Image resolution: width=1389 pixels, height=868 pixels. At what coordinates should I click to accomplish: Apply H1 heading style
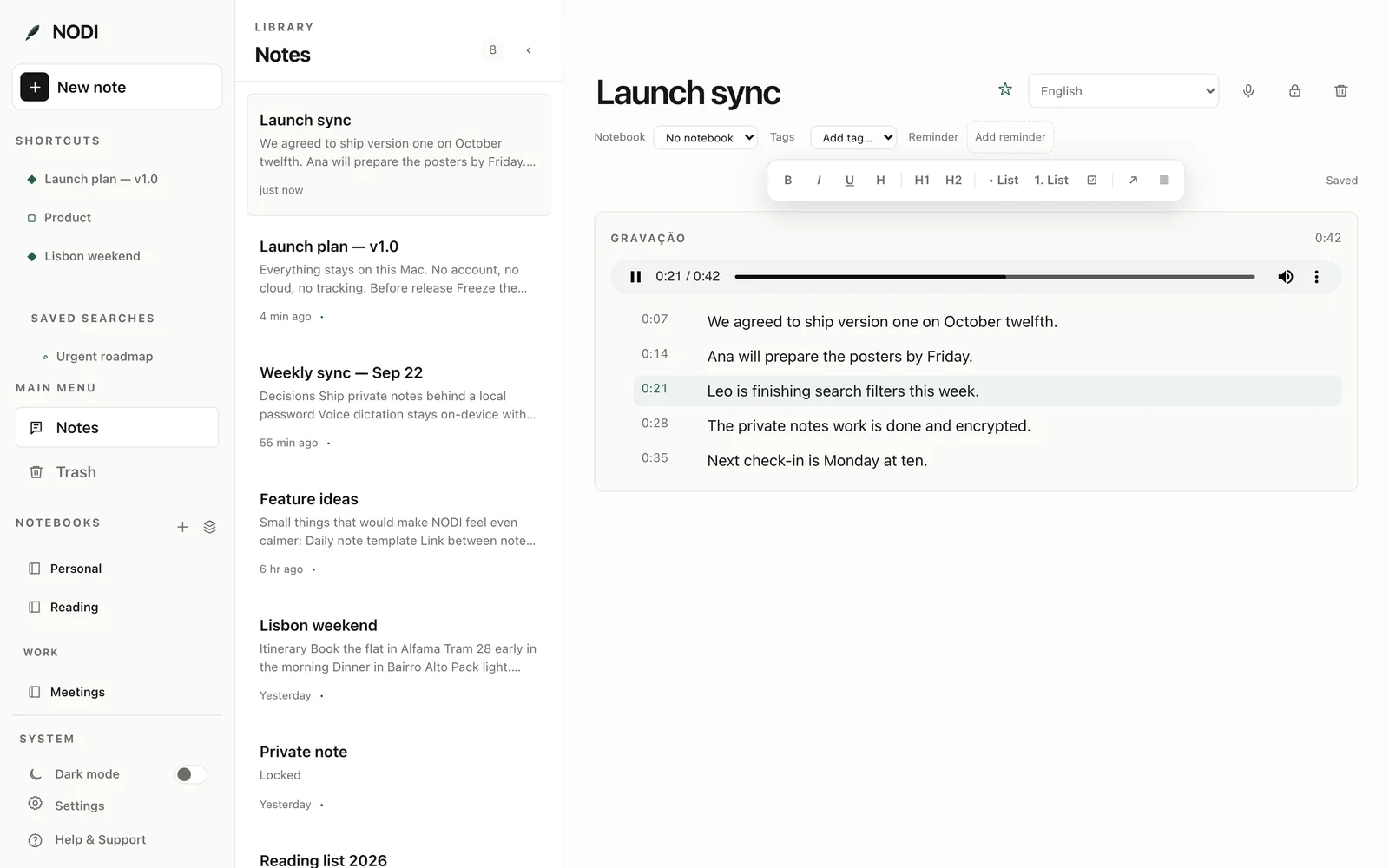tap(922, 181)
